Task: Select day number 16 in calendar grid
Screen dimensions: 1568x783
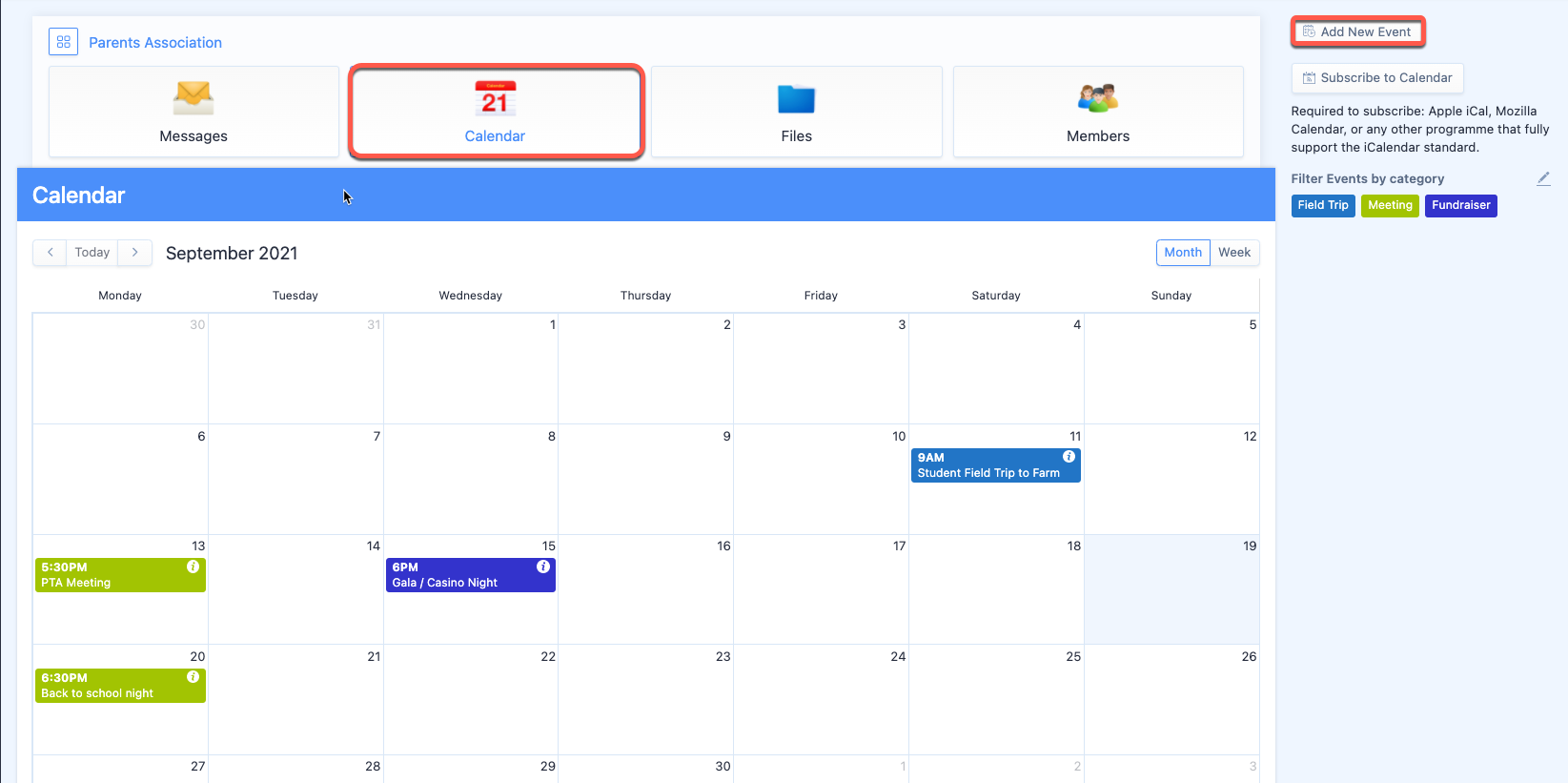Action: click(723, 546)
